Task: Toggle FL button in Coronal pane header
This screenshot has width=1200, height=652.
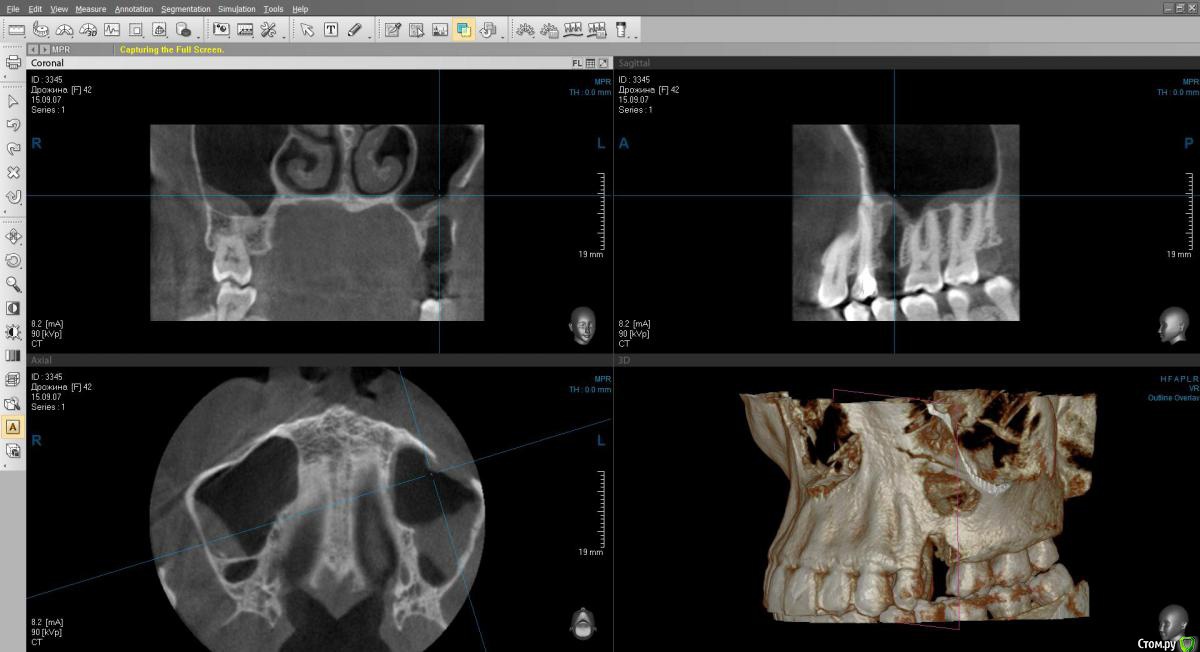Action: click(577, 63)
